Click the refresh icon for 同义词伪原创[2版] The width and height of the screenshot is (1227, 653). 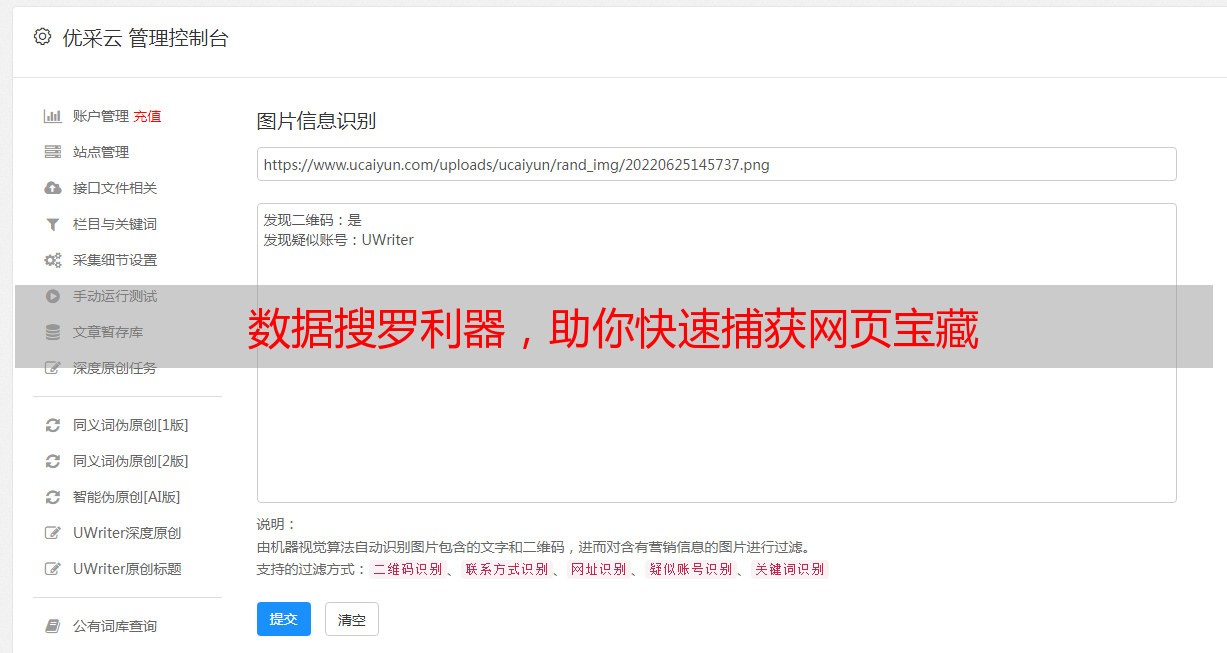click(x=53, y=461)
